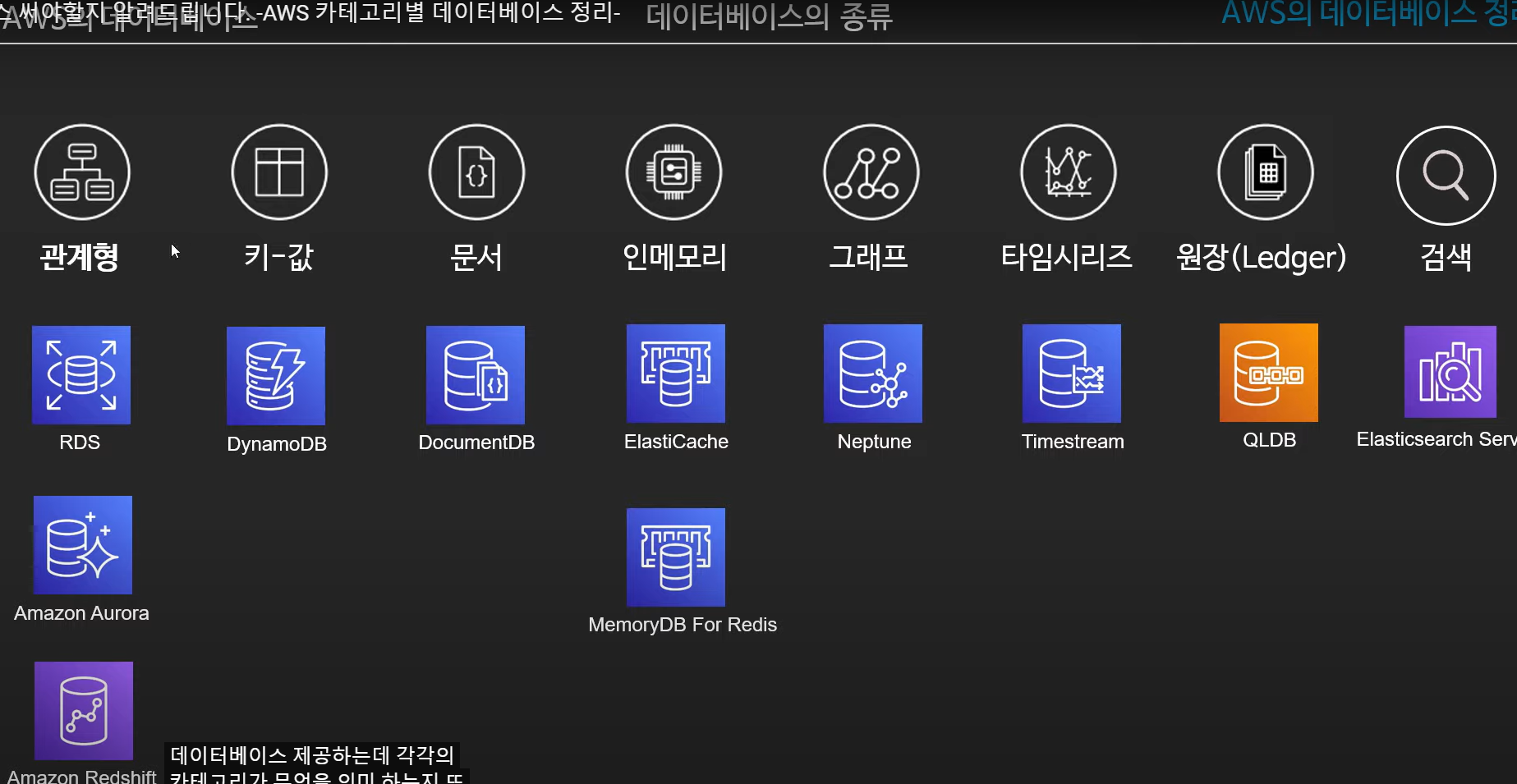Select the DocumentDB service icon
Viewport: 1517px width, 784px height.
476,374
